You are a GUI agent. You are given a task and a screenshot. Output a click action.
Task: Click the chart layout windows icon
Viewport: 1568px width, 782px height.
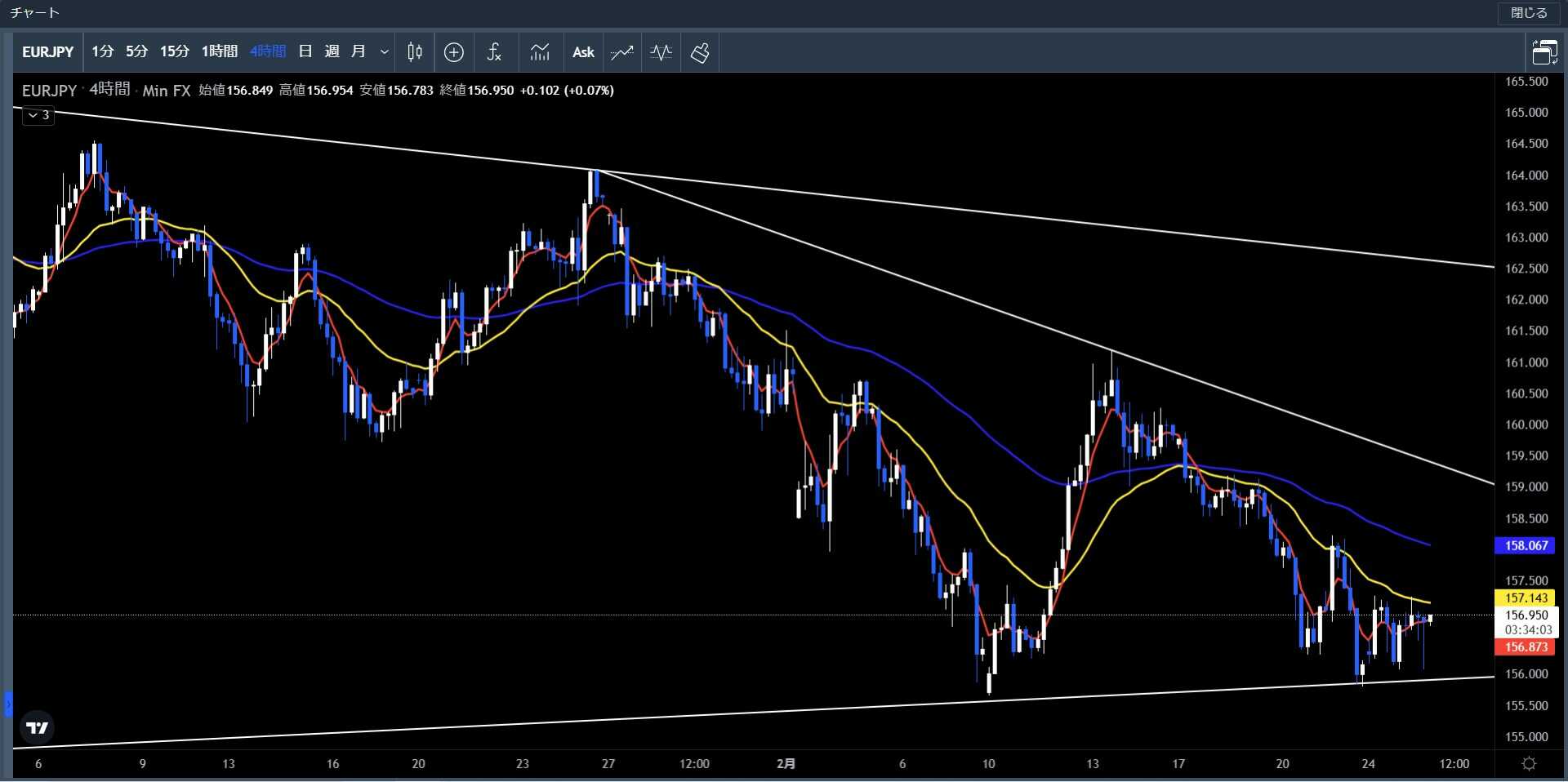pyautogui.click(x=1544, y=52)
